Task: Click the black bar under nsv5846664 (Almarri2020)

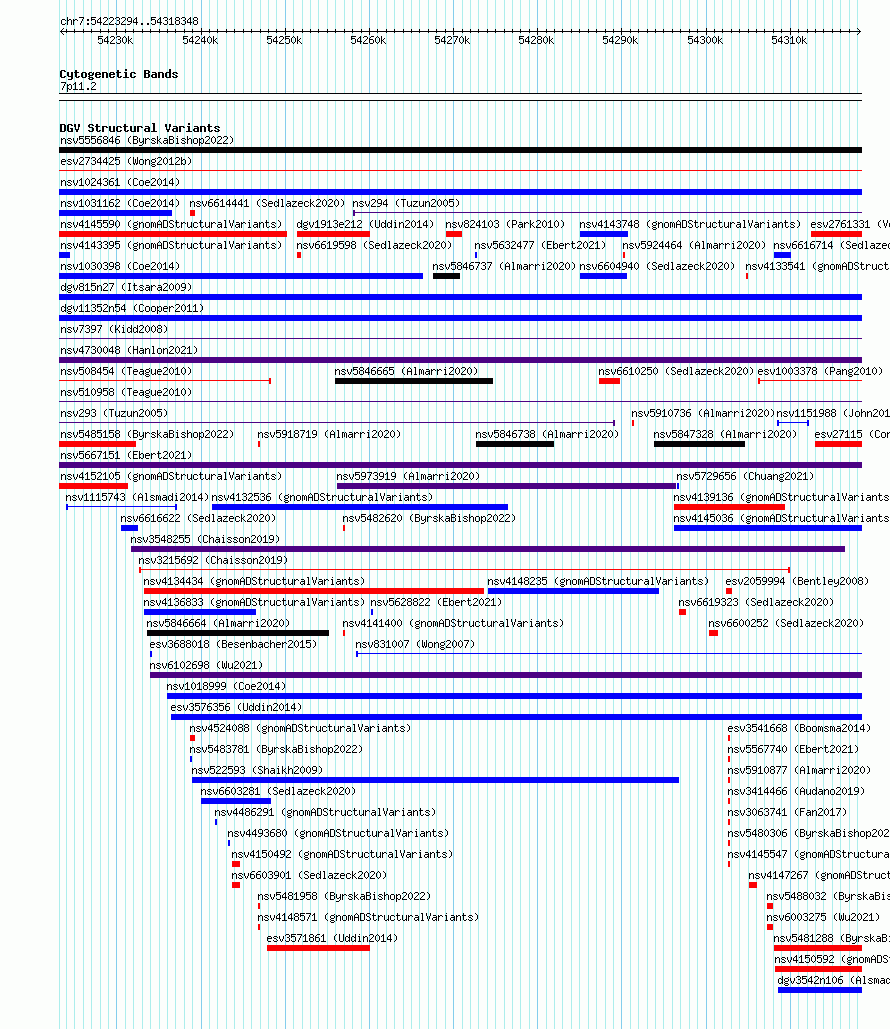Action: click(238, 633)
